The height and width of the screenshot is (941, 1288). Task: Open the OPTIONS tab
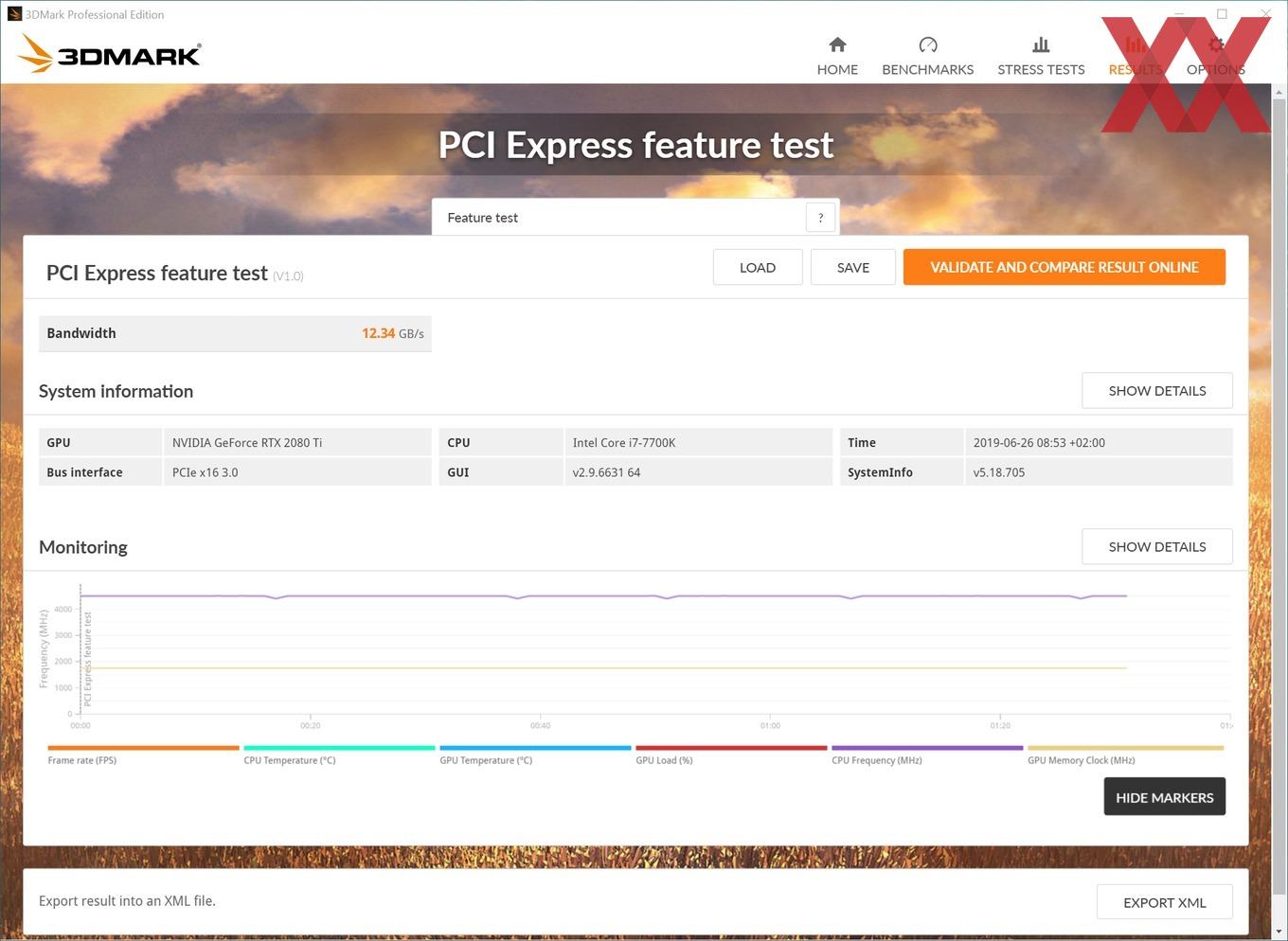pyautogui.click(x=1216, y=57)
